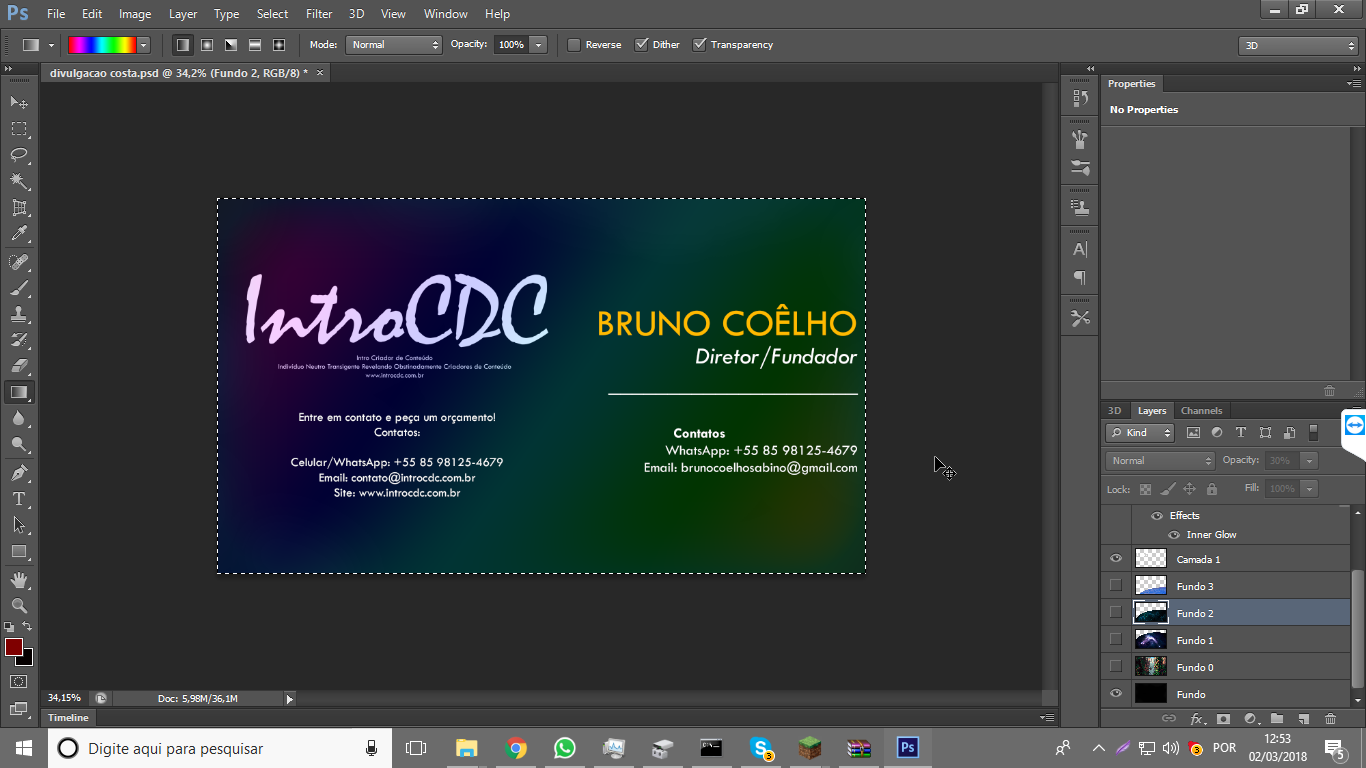The height and width of the screenshot is (768, 1366).
Task: Open the Character panel icon
Action: pyautogui.click(x=1080, y=250)
